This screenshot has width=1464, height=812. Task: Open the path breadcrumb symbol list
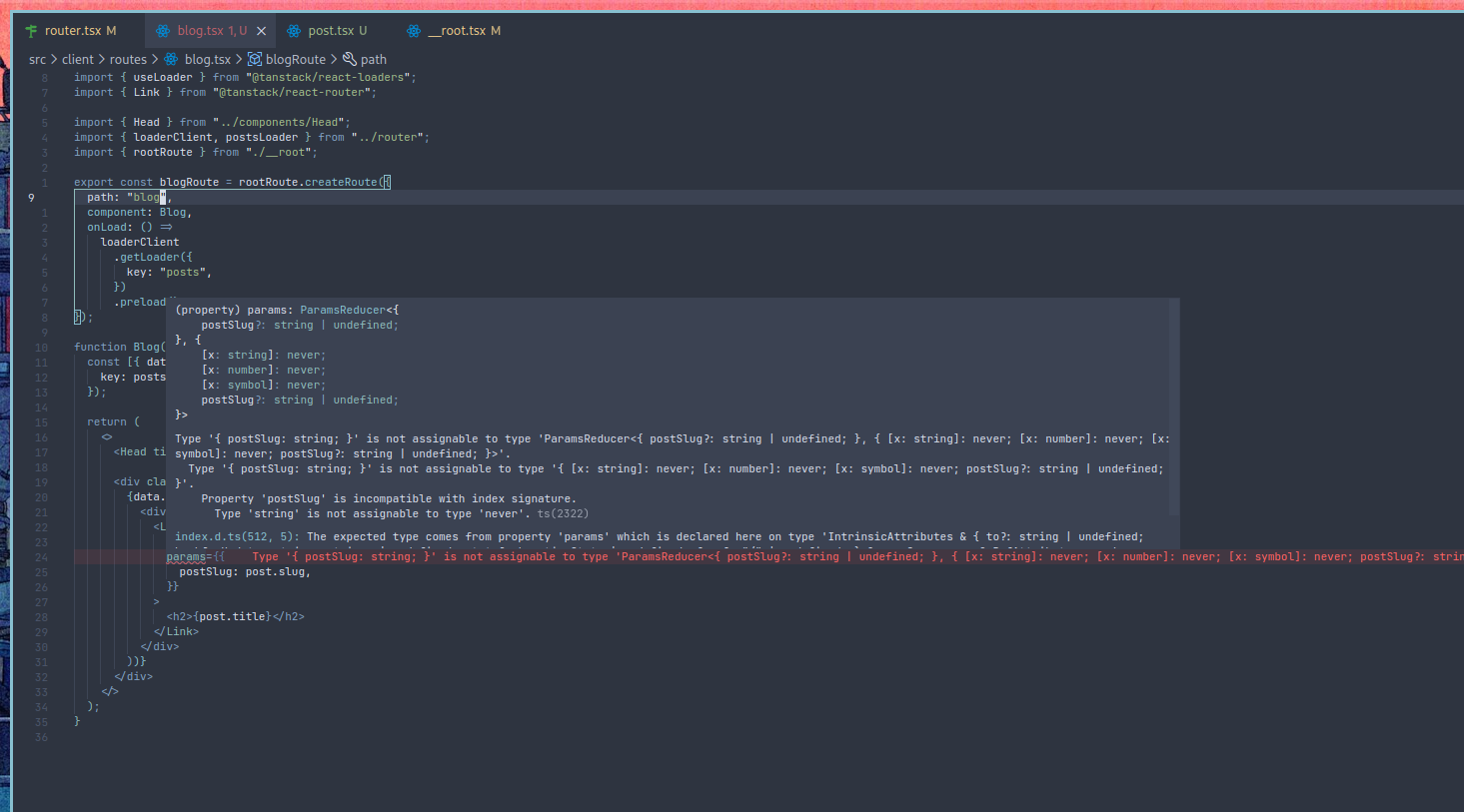coord(374,60)
